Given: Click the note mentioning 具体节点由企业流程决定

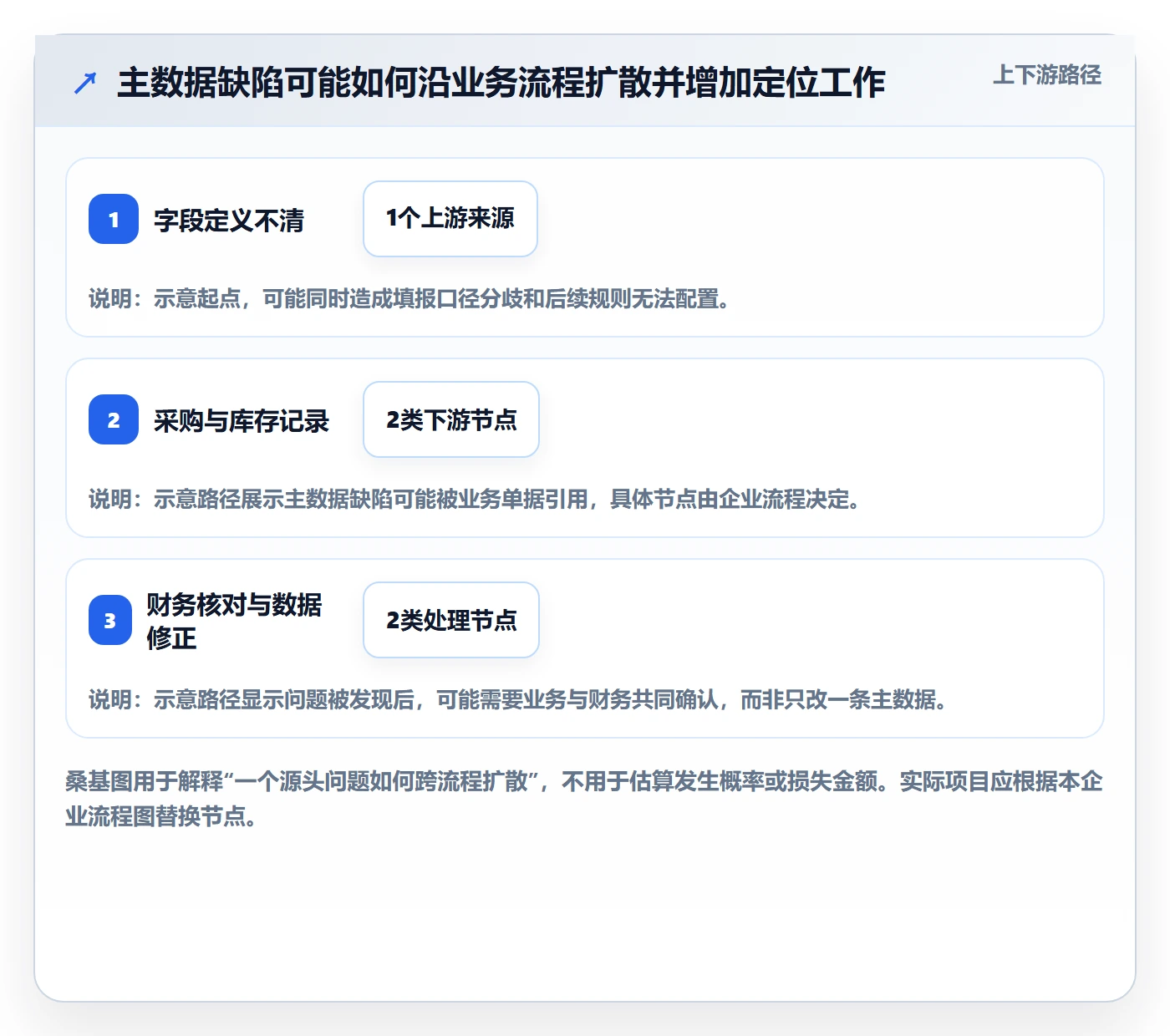Looking at the screenshot, I should coord(476,499).
